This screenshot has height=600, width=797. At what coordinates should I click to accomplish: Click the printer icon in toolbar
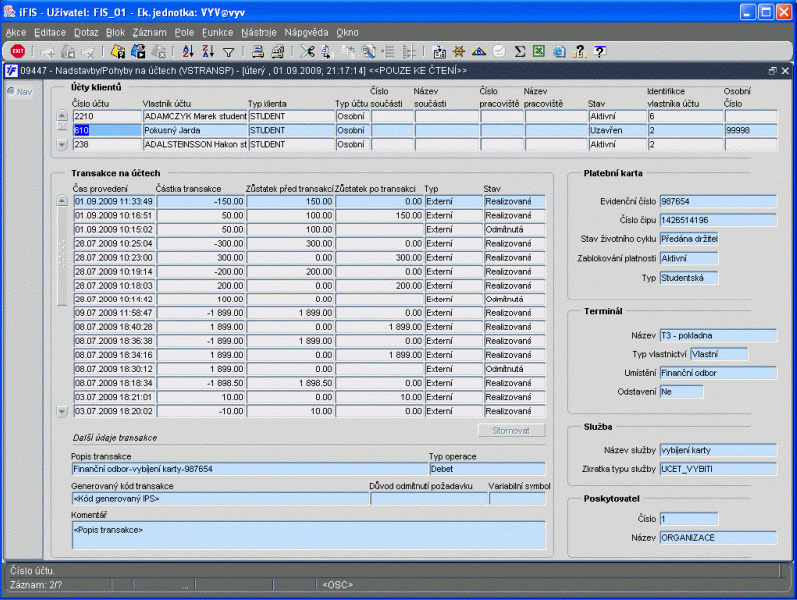coord(256,51)
